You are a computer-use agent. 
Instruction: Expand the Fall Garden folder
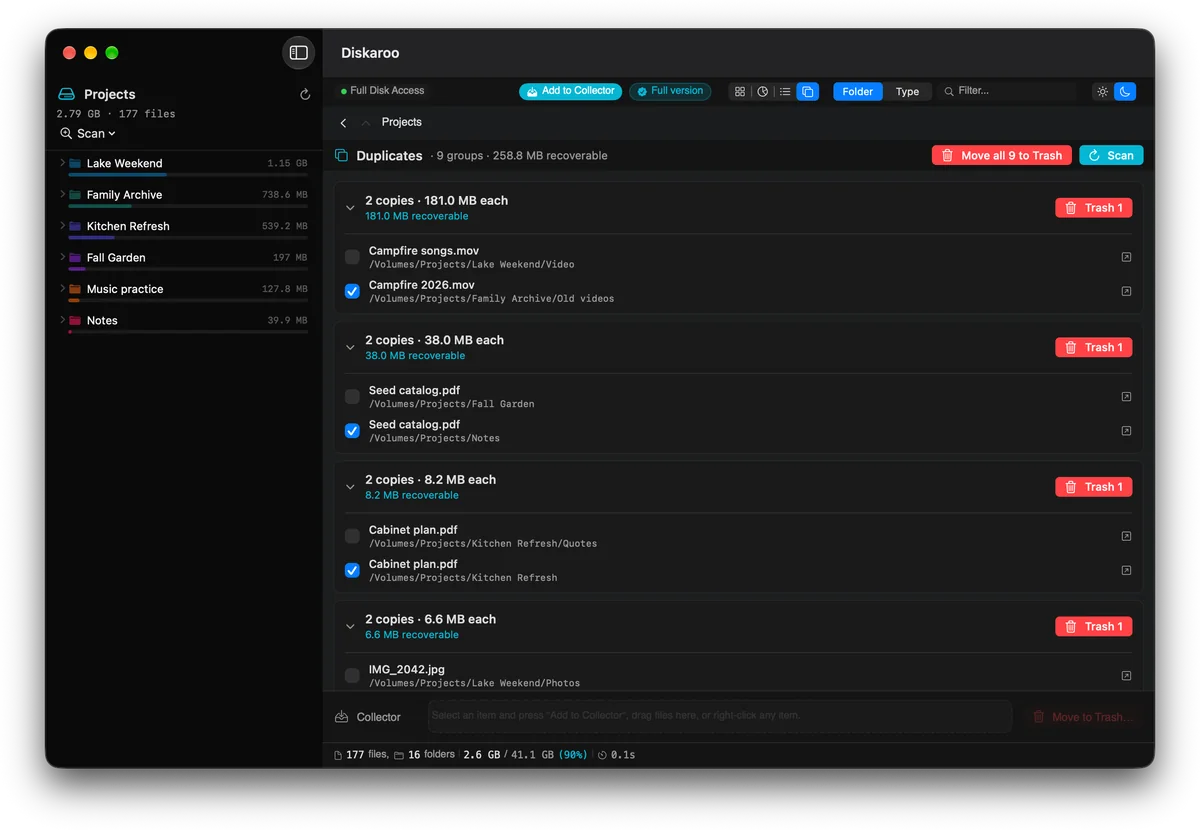tap(62, 258)
